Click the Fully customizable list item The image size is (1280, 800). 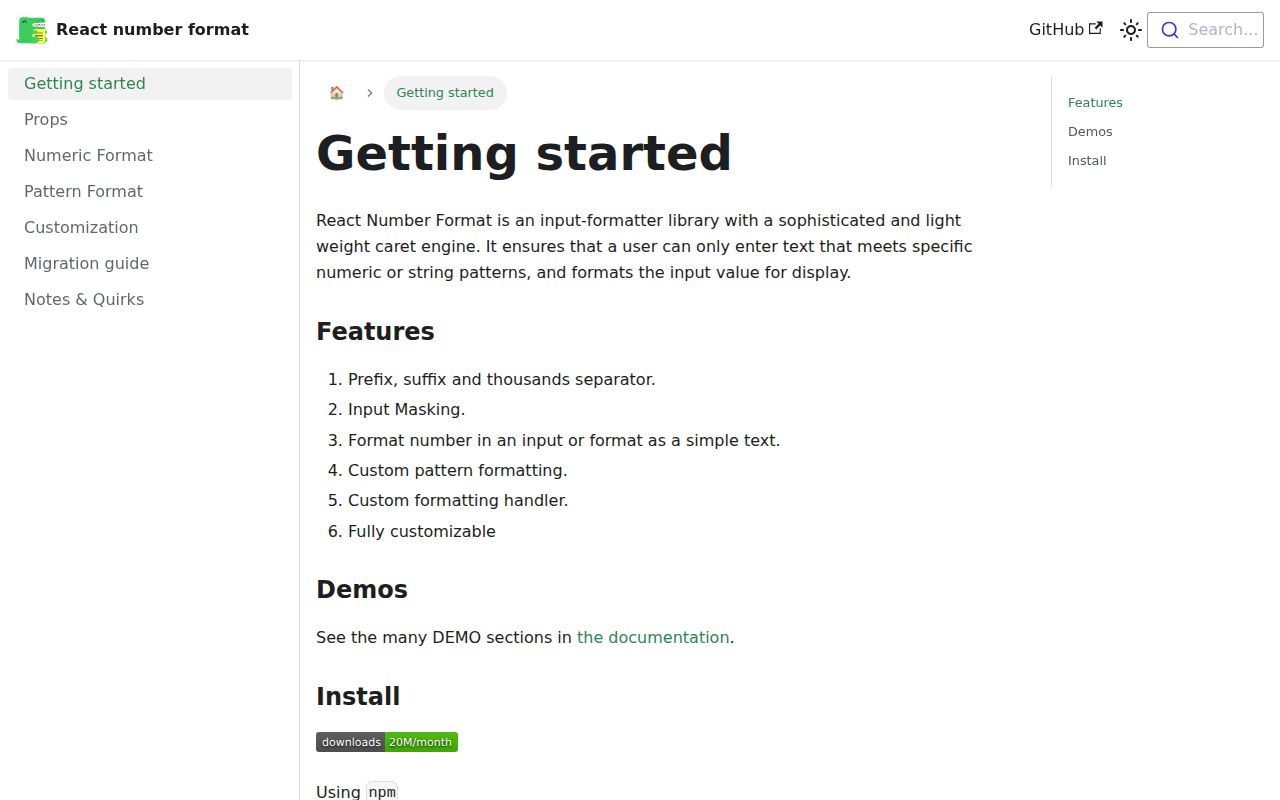[x=422, y=532]
